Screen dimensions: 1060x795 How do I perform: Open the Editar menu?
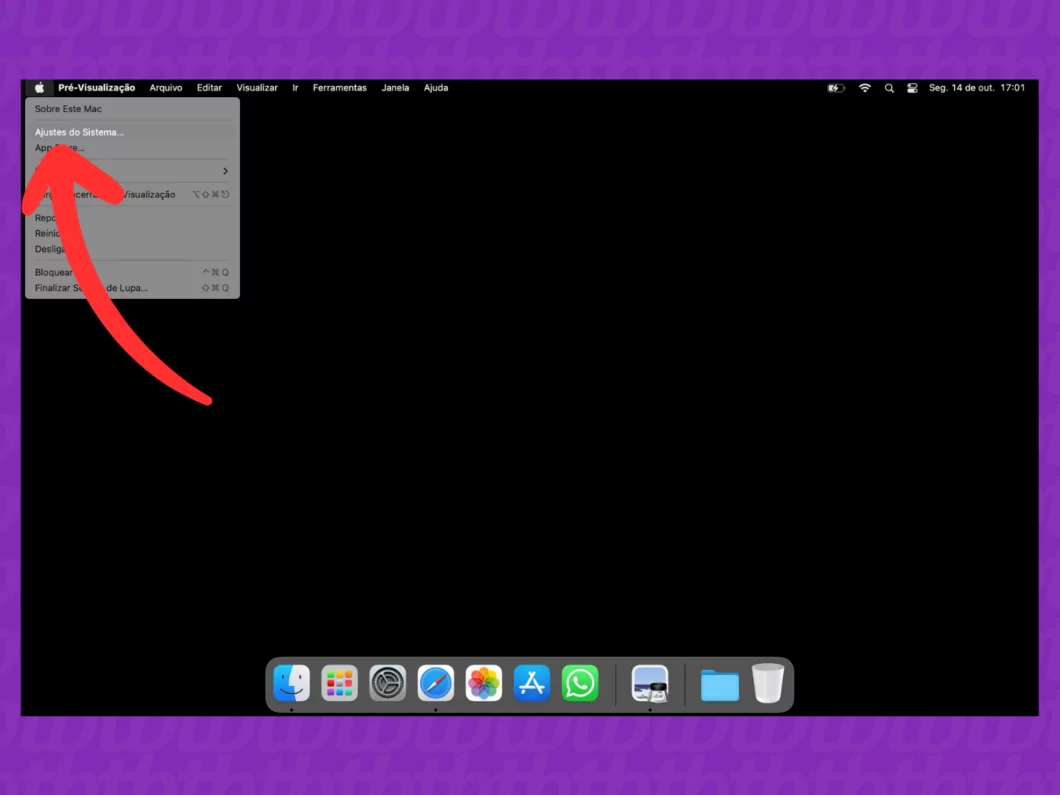coord(209,88)
